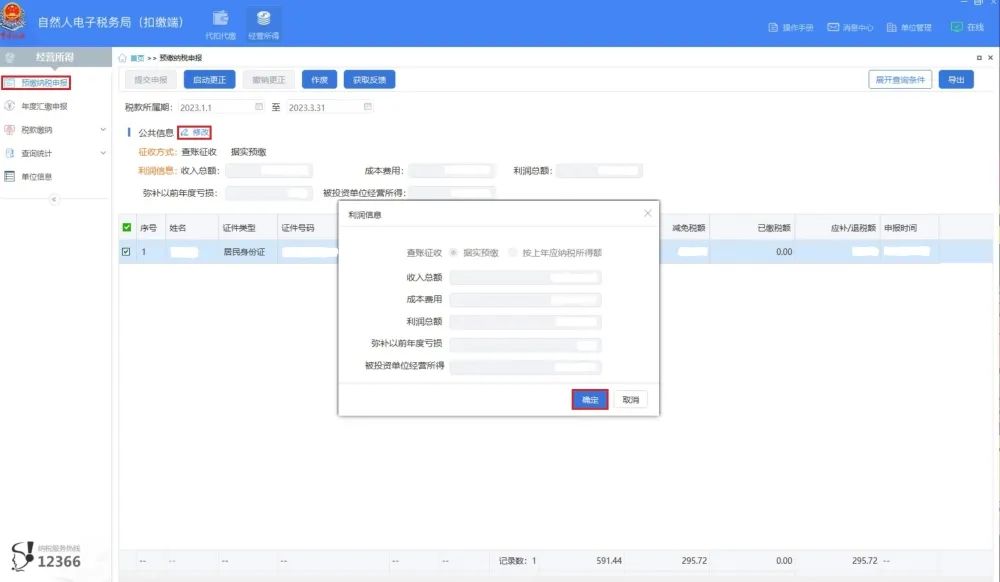The width and height of the screenshot is (1000, 582).
Task: Choose 按上年应纳税所得额 radio option
Action: pos(514,253)
